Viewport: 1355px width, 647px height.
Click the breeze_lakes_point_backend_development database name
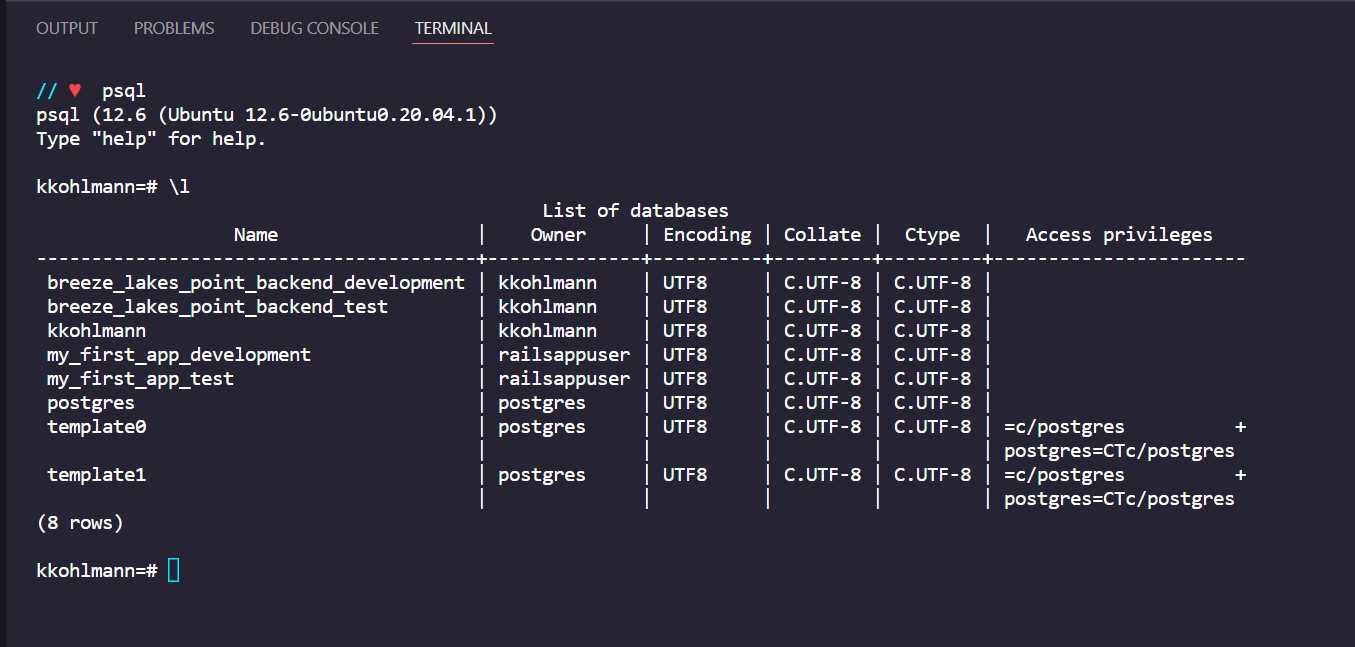coord(256,283)
